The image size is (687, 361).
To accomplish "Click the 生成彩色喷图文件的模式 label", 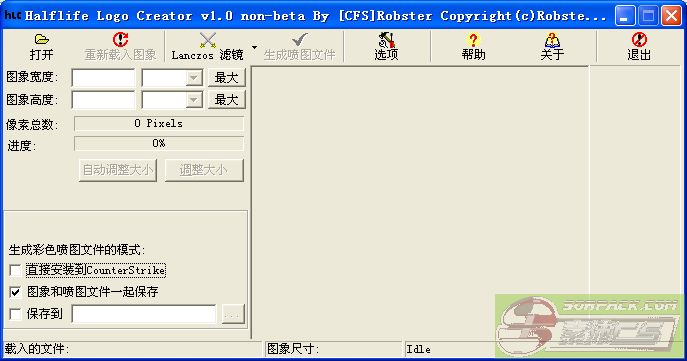I will pos(77,250).
